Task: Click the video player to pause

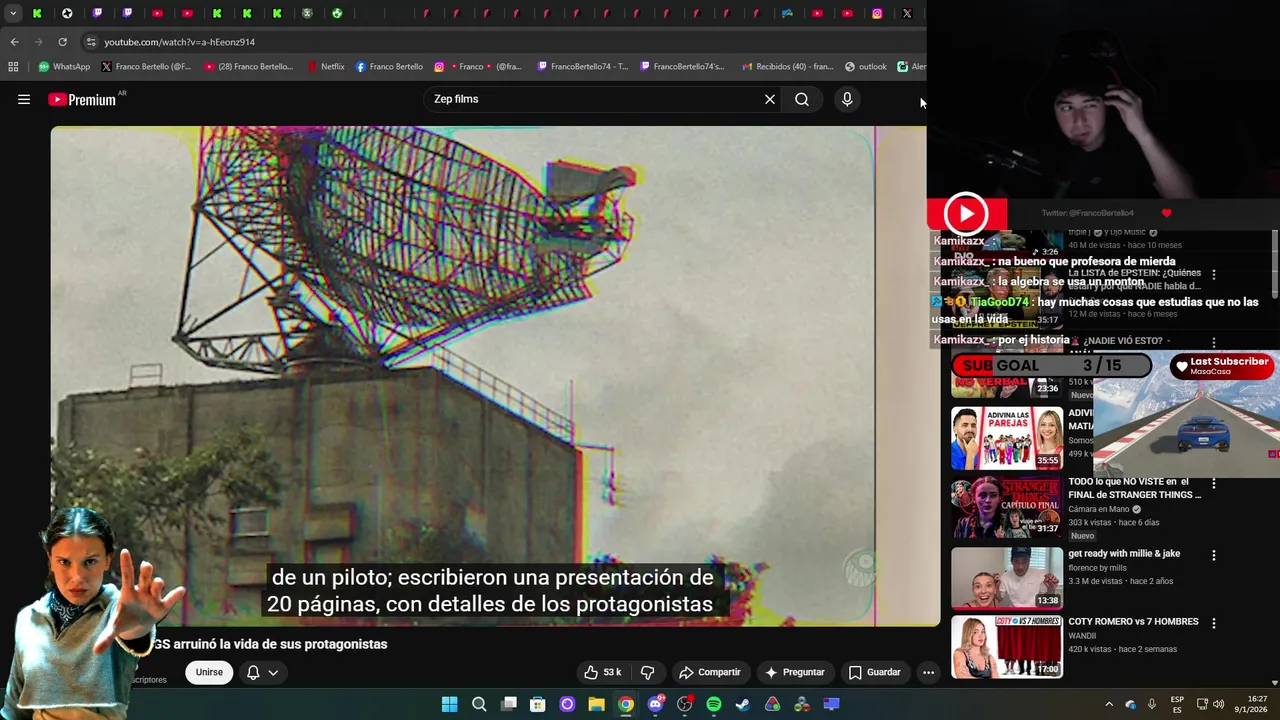Action: [x=495, y=376]
